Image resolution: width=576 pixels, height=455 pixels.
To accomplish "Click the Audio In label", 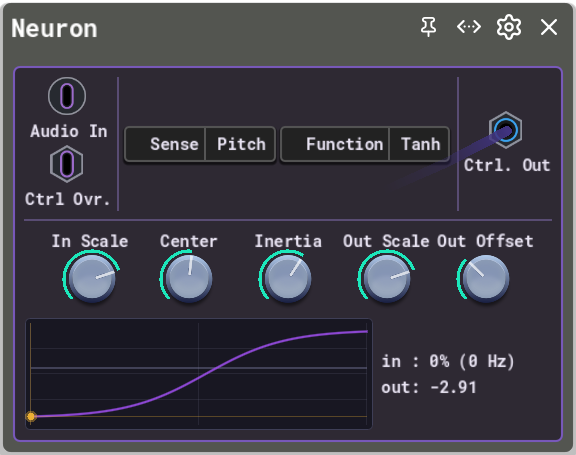I will point(69,131).
